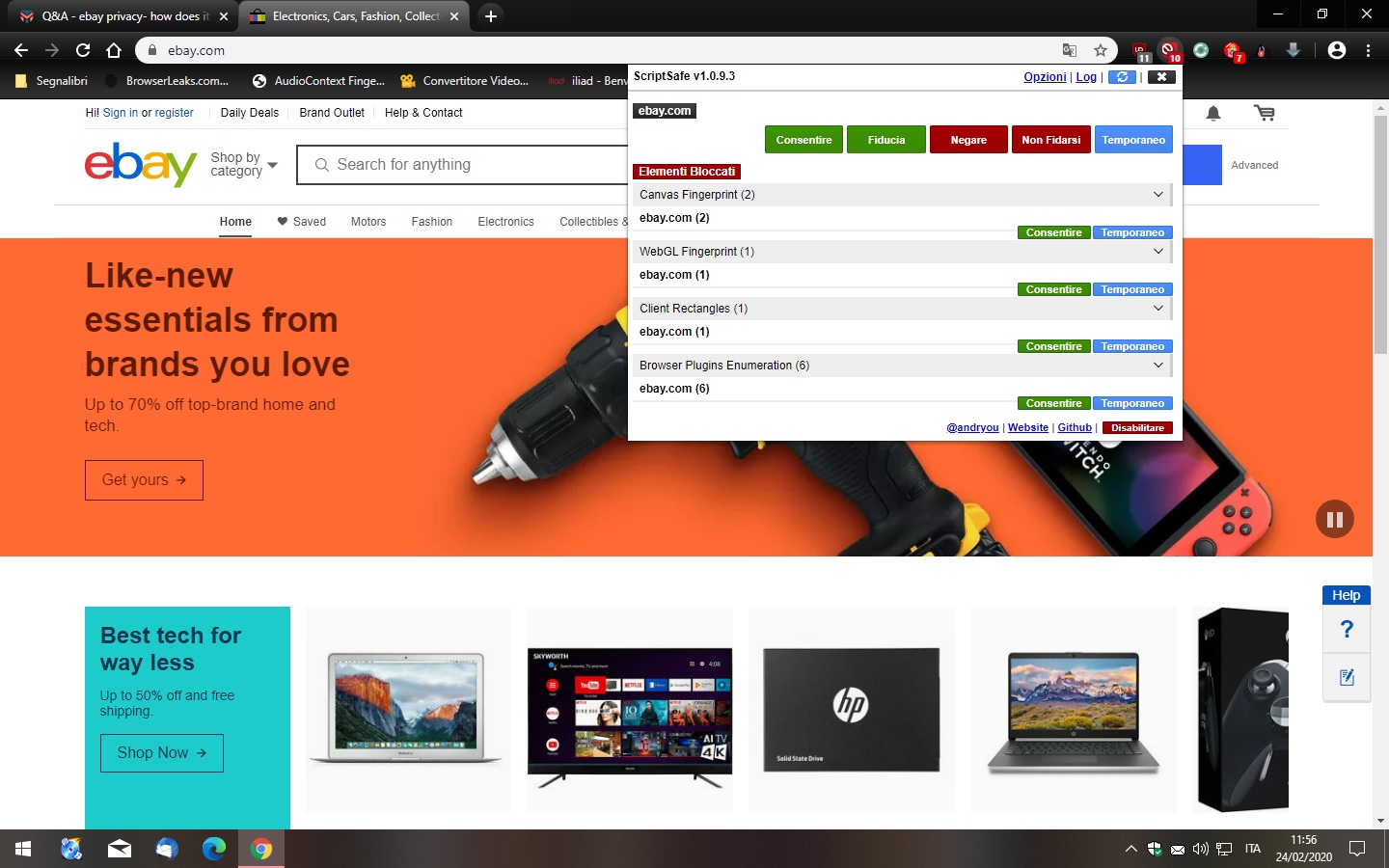Pause the banner carousel
The width and height of the screenshot is (1389, 868).
pyautogui.click(x=1335, y=520)
